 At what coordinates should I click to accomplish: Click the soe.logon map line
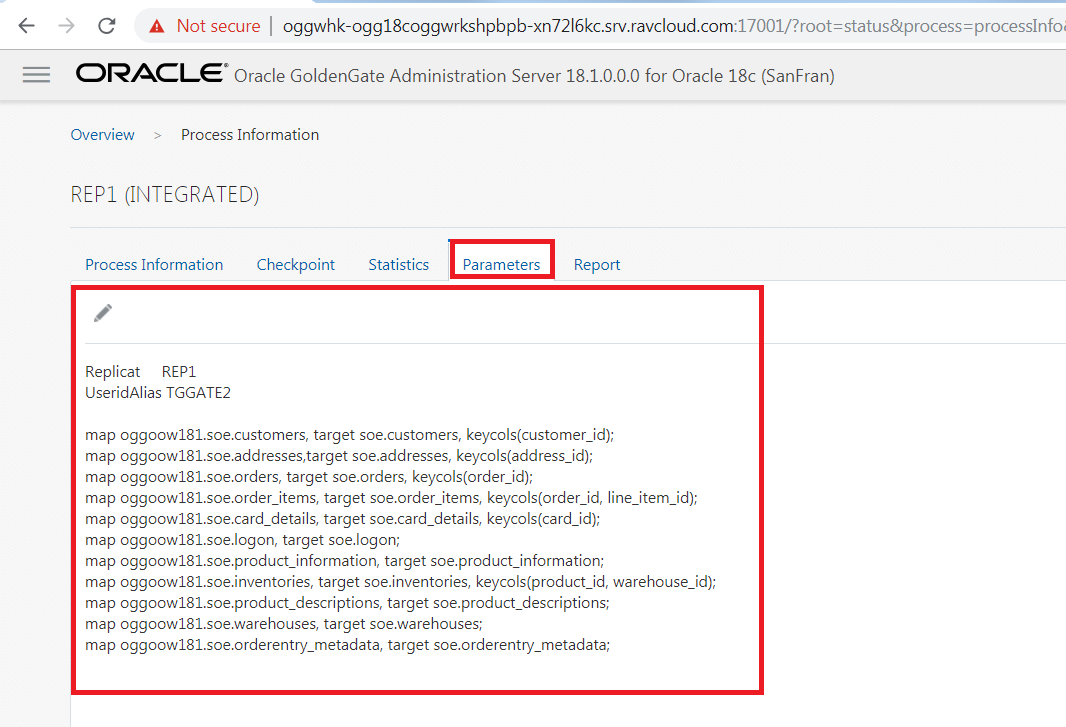click(x=243, y=540)
